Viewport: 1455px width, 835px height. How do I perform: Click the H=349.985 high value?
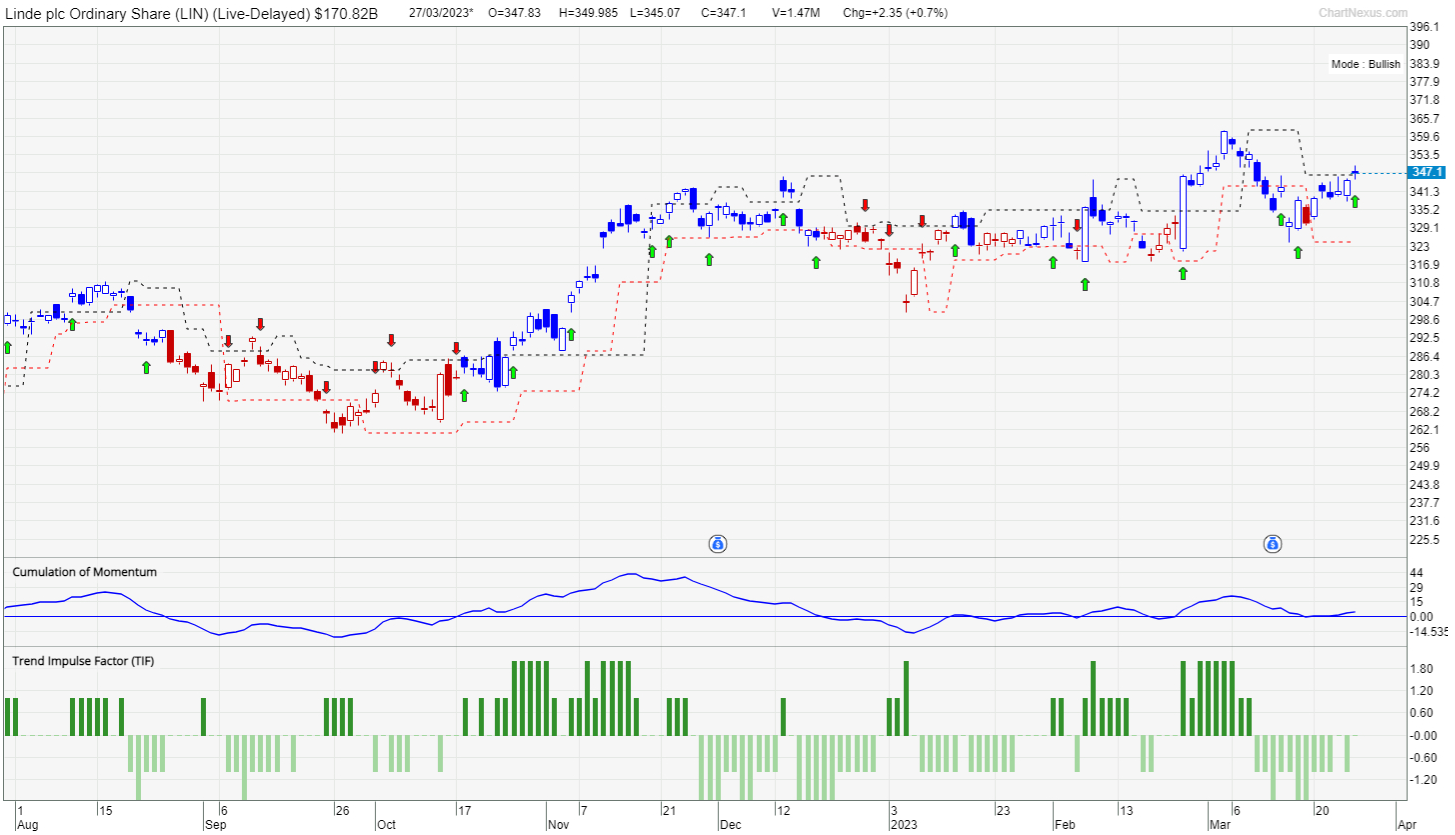point(587,13)
